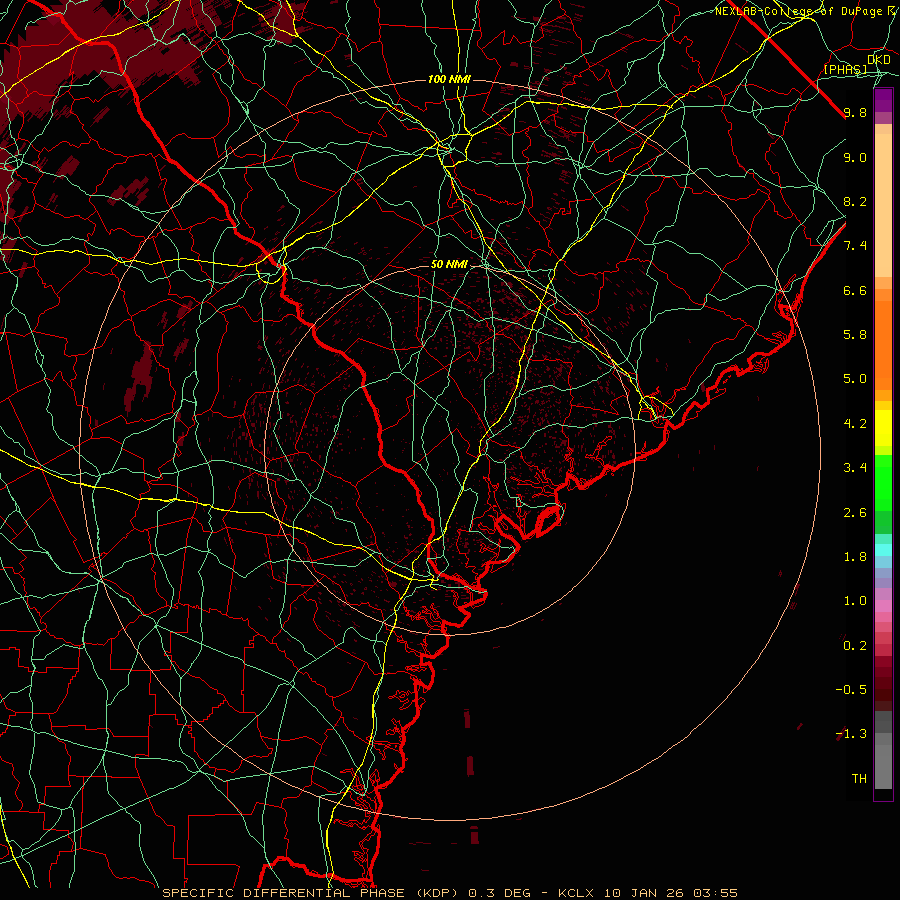Click the yellow segment of the color bar

pyautogui.click(x=883, y=428)
